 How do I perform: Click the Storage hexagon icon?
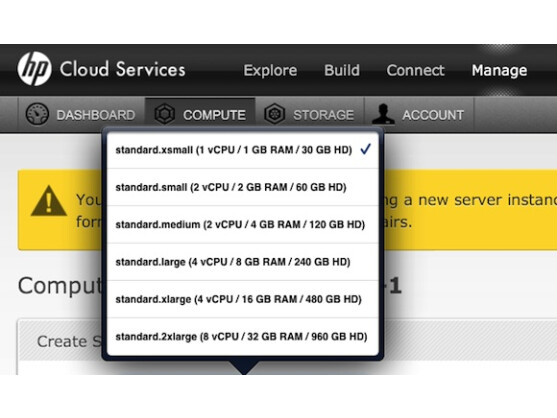coord(275,114)
